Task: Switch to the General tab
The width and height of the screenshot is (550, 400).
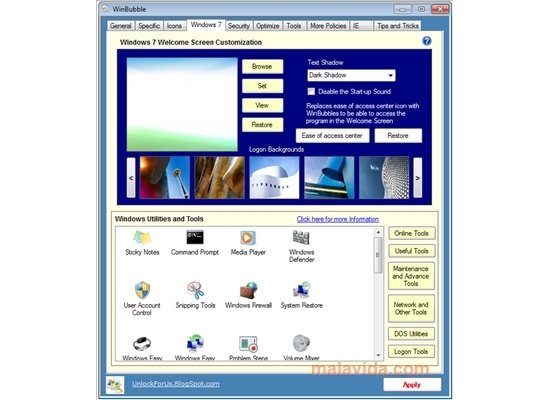Action: click(121, 26)
